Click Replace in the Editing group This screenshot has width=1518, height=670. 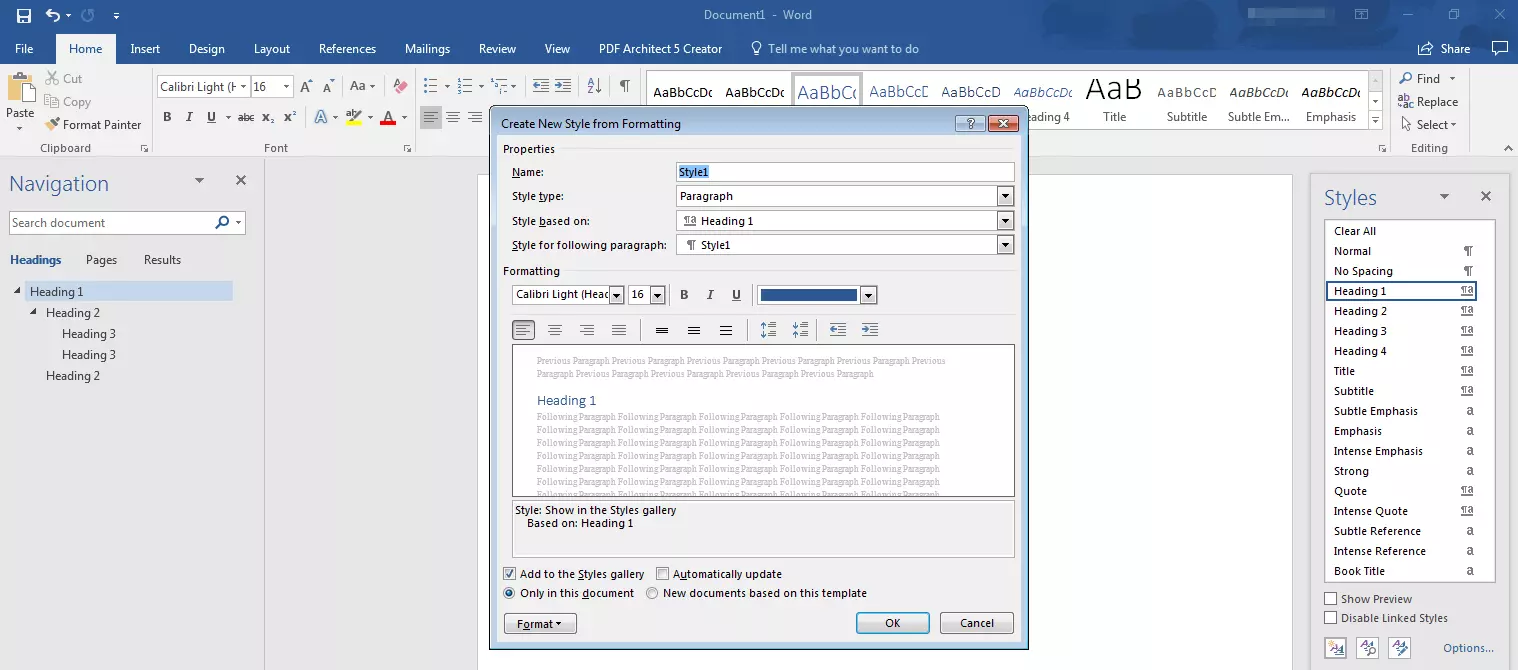coord(1428,102)
